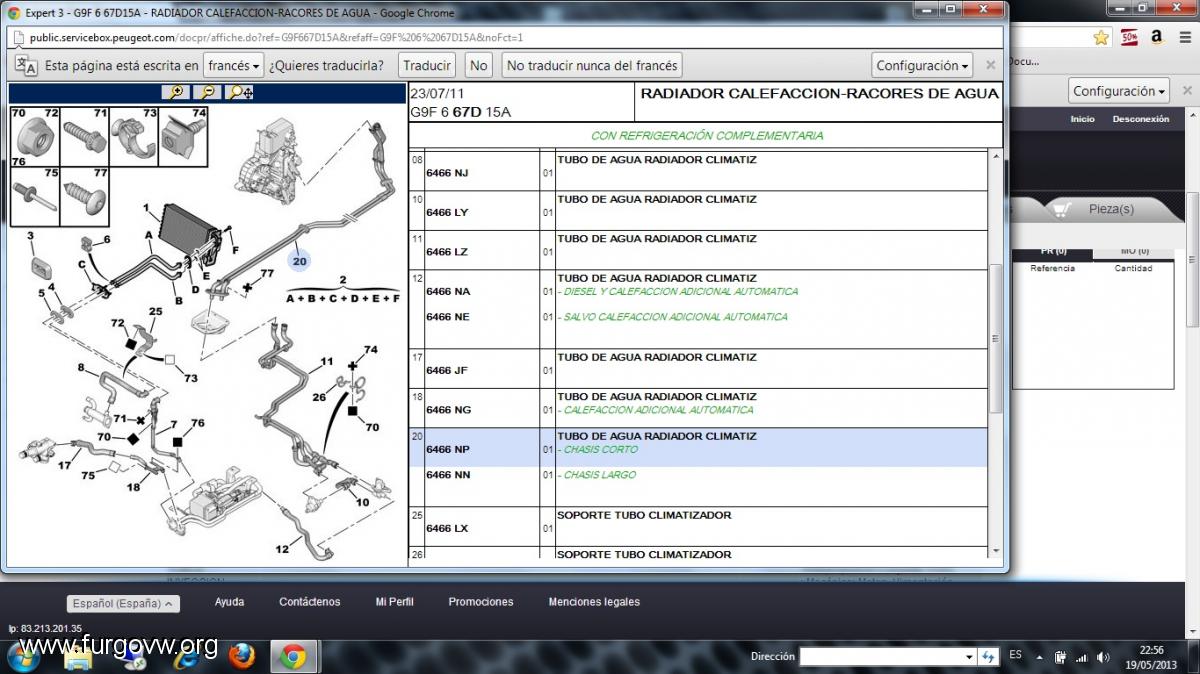Open the Dirección address dropdown arrow

point(968,657)
